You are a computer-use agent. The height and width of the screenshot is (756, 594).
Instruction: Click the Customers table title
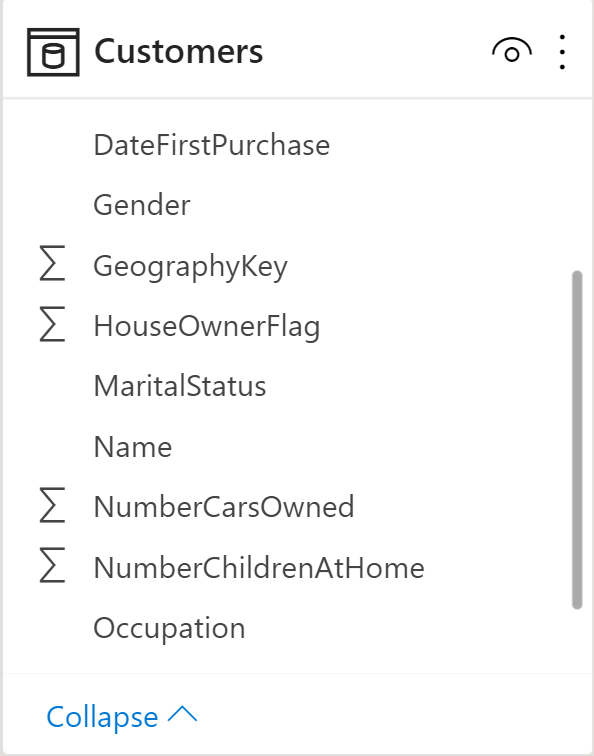click(178, 51)
